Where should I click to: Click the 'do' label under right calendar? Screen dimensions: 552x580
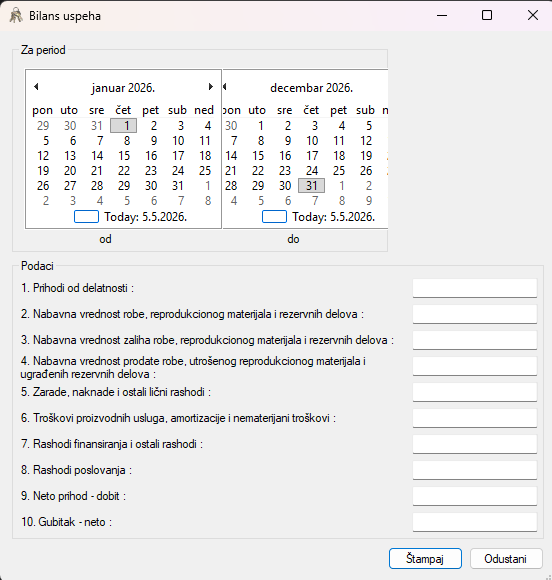[293, 239]
